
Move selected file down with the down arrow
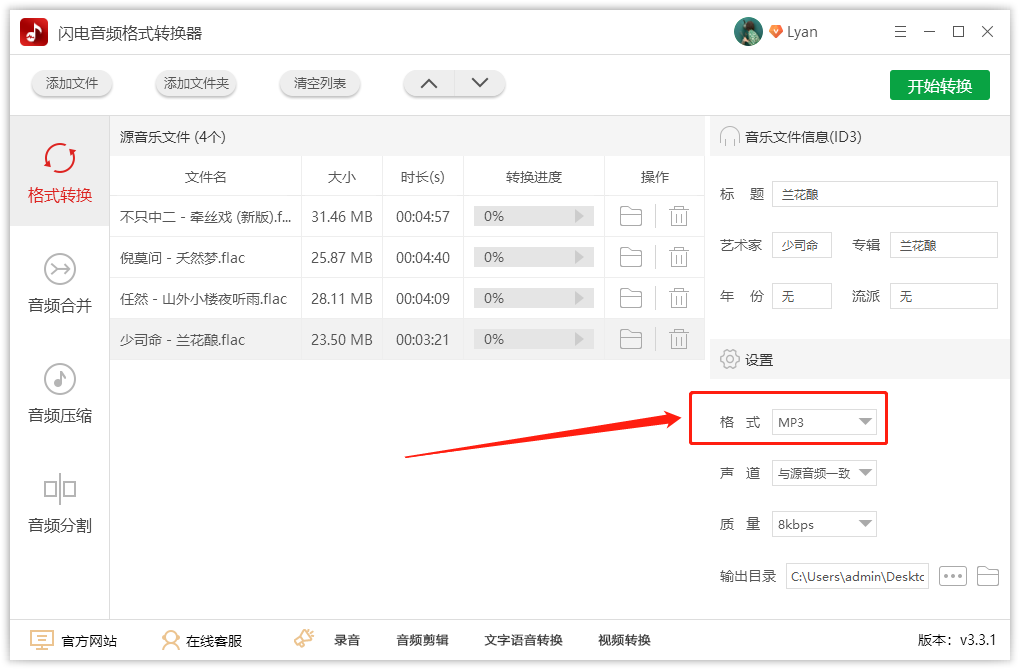pos(480,84)
